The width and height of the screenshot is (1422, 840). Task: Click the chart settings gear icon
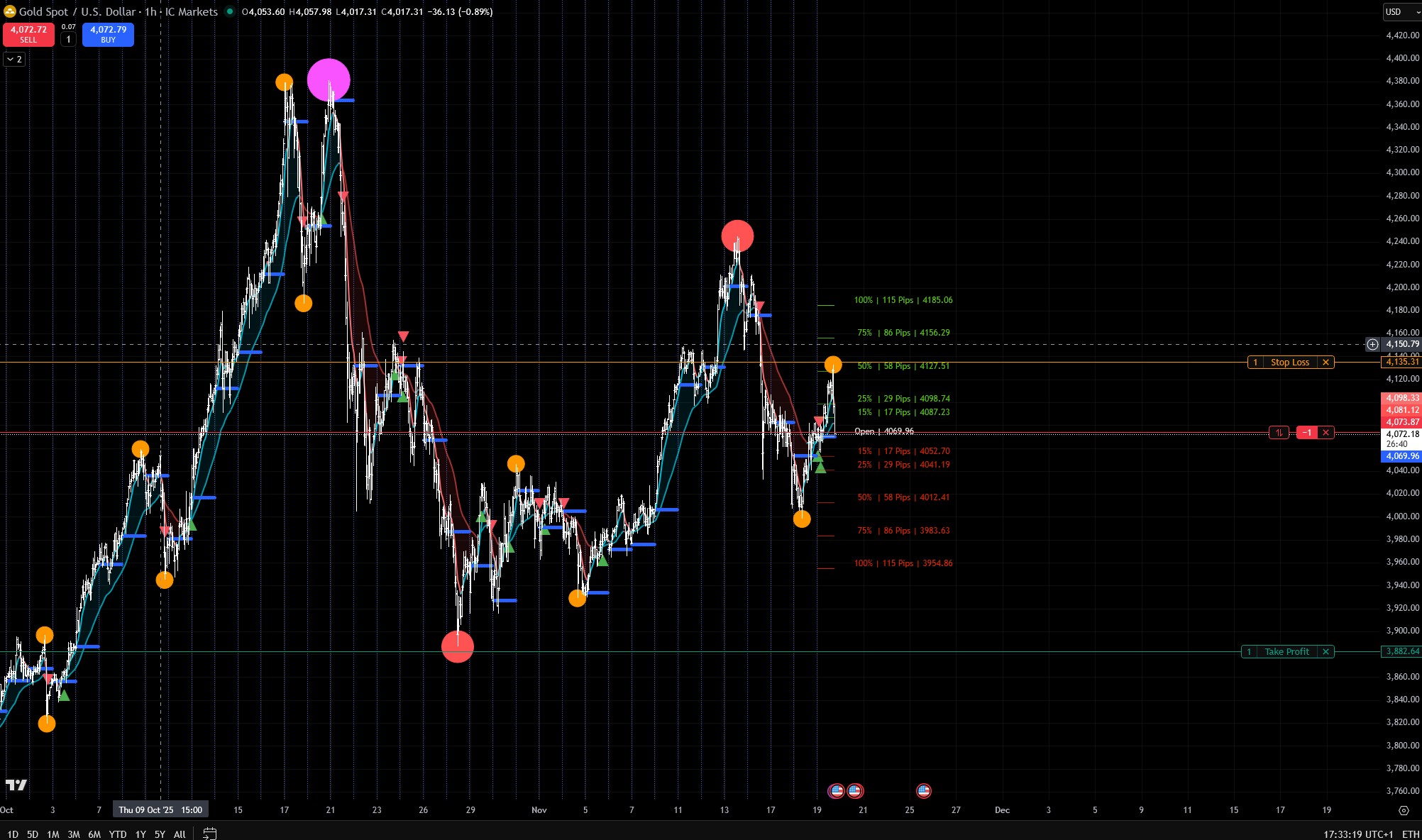[x=1404, y=810]
